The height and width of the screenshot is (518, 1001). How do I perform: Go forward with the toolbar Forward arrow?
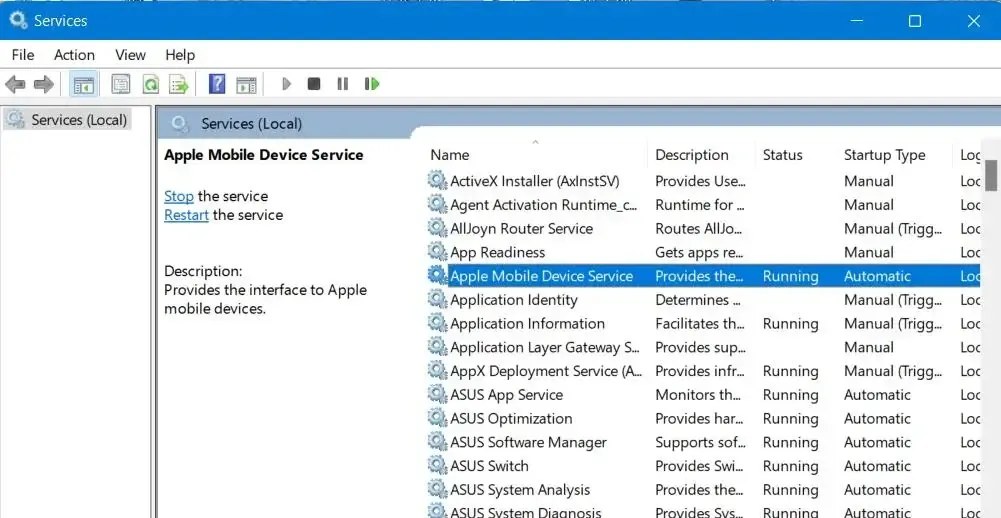point(43,84)
